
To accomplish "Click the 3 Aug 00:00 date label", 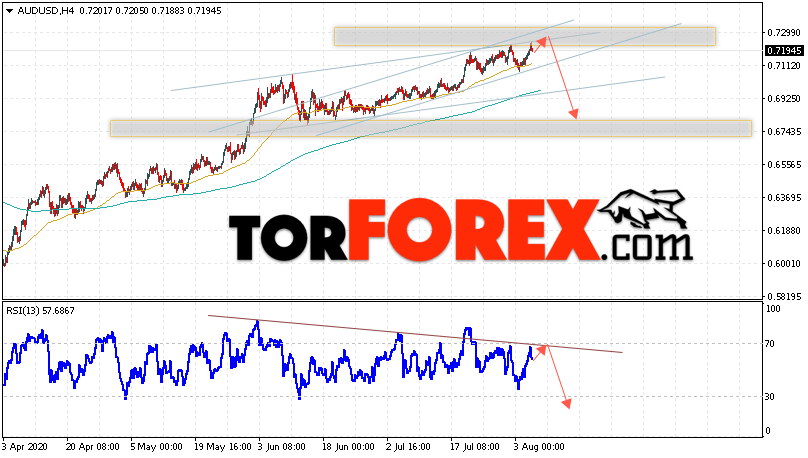I will click(538, 447).
